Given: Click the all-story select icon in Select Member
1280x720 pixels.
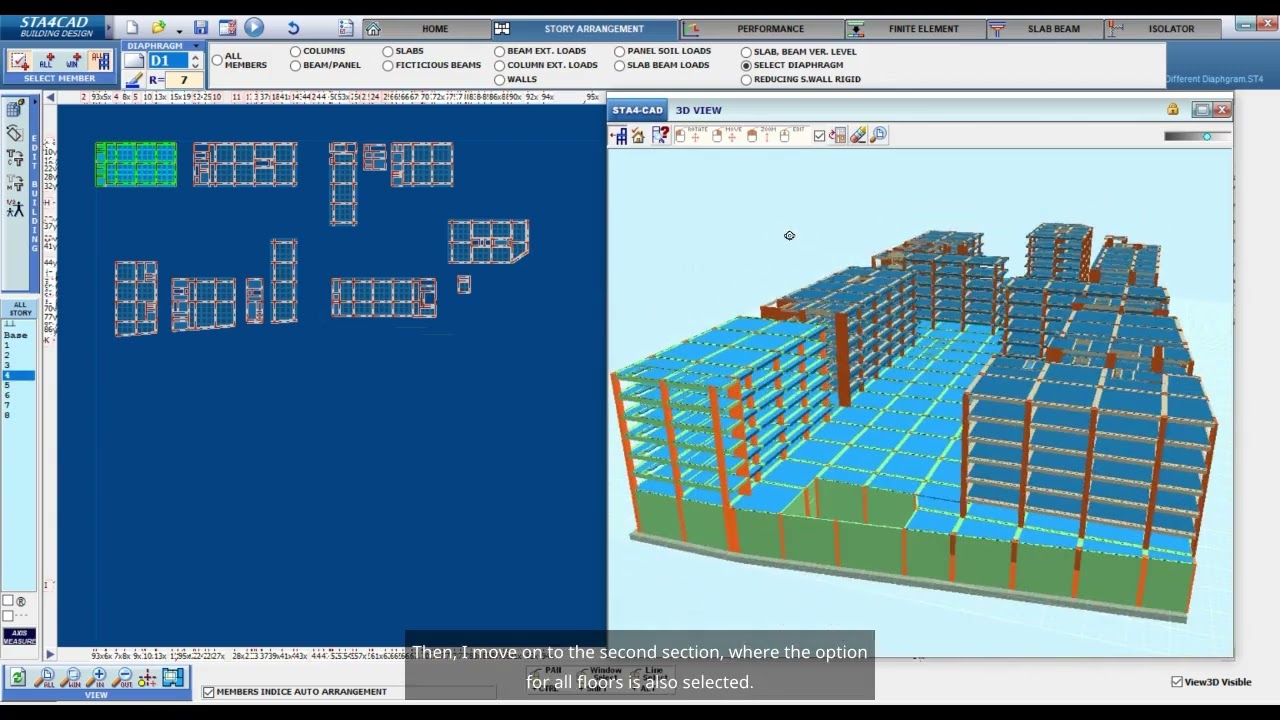Looking at the screenshot, I should click(x=100, y=61).
